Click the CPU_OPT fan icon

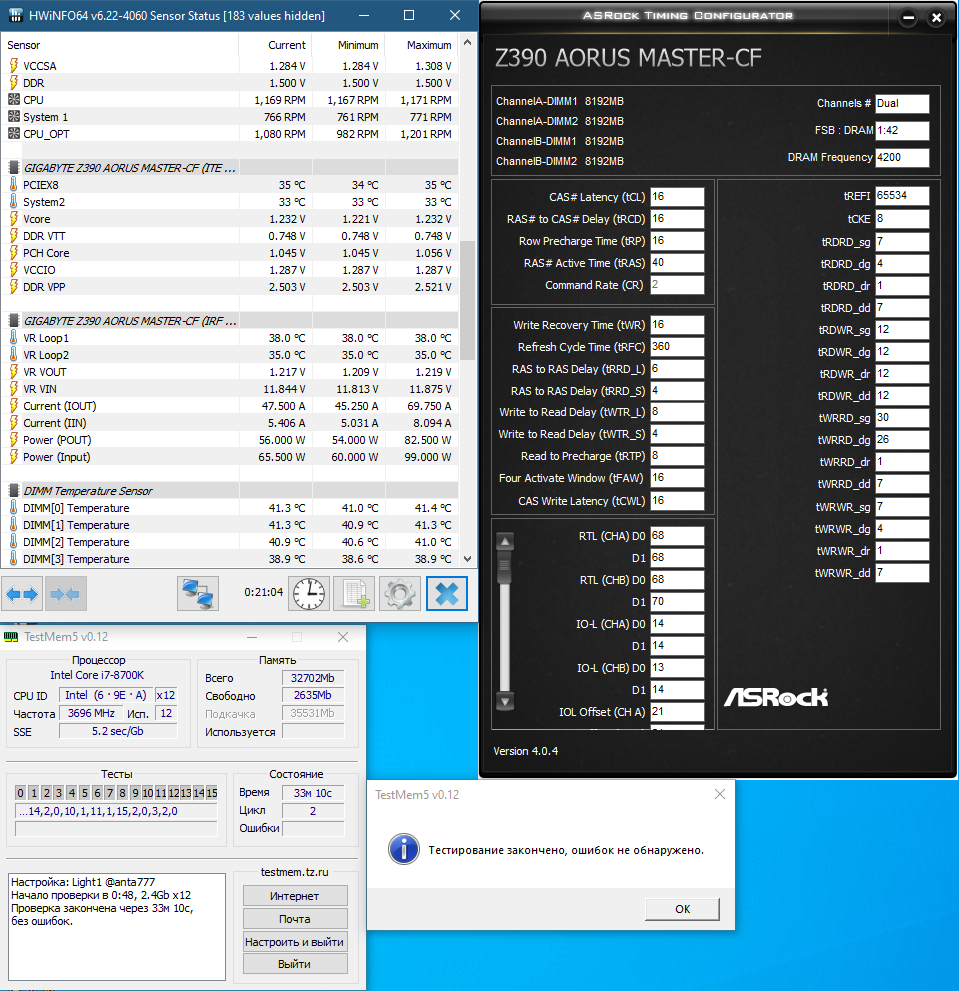(x=14, y=133)
